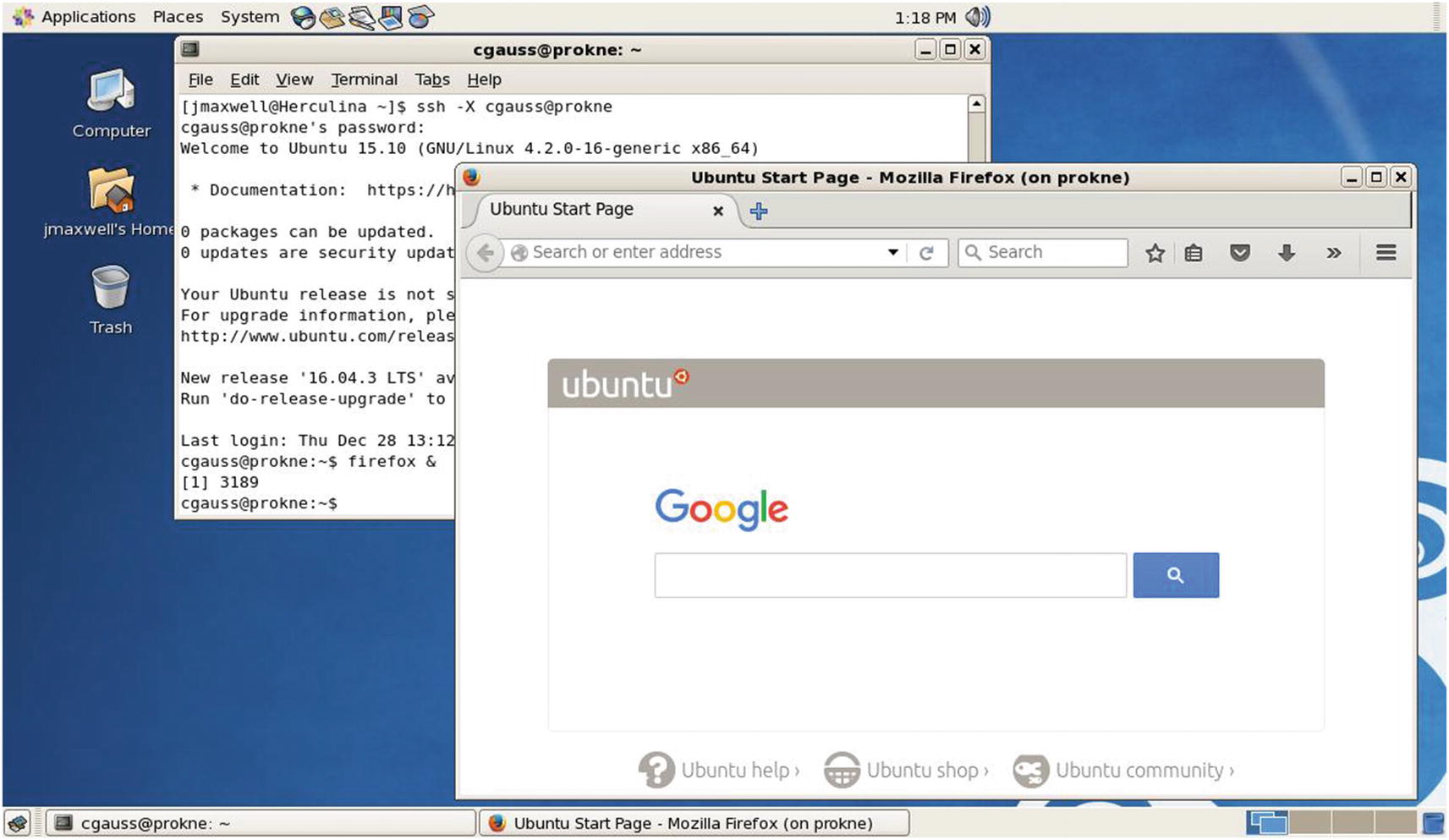Screen dimensions: 1449x840
Task: Open the web browser launcher in top panel
Action: click(303, 17)
